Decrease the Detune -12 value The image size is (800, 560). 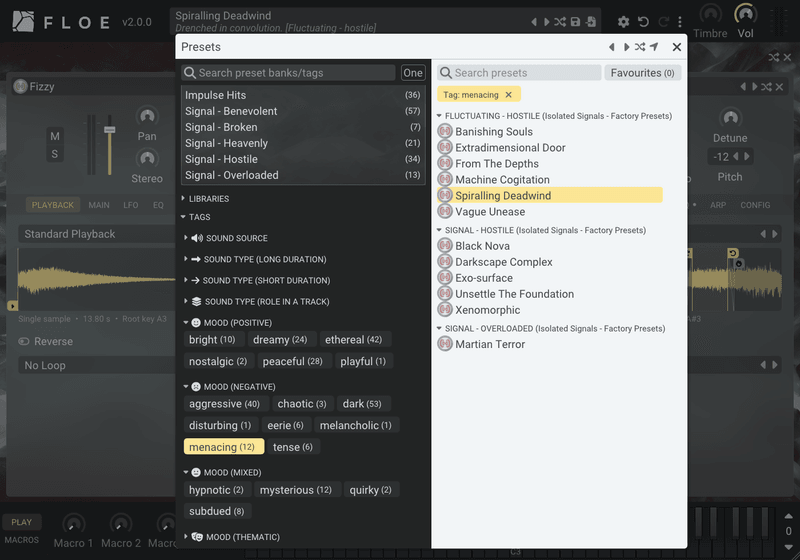(735, 157)
